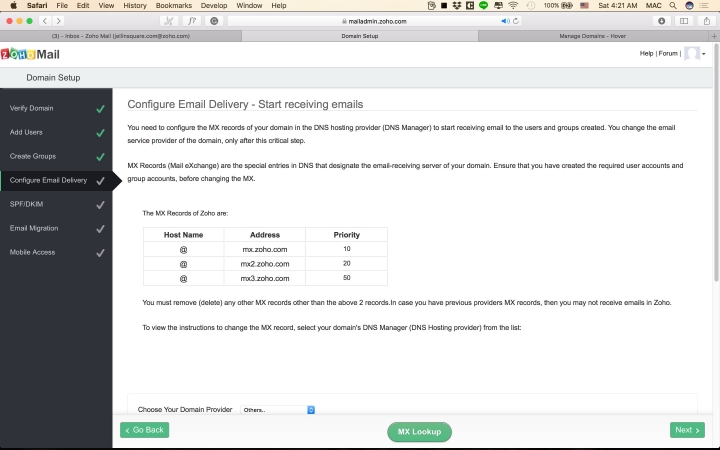Image resolution: width=720 pixels, height=450 pixels.
Task: Open the Forum link
Action: coord(668,54)
